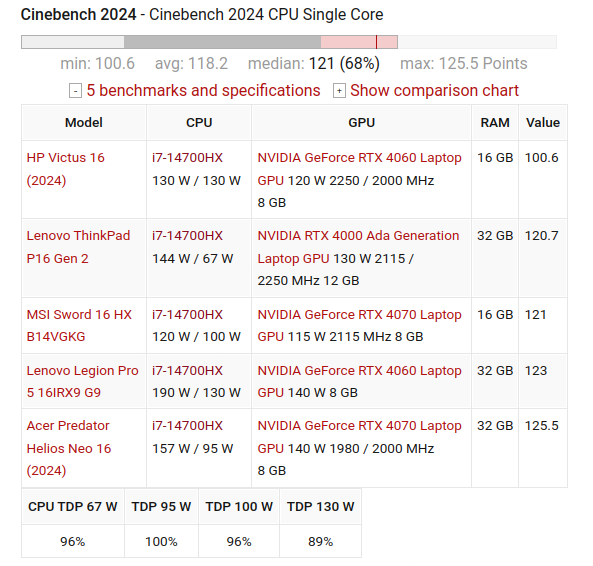Click the pink range segment of the bar
The height and width of the screenshot is (566, 593).
coord(359,42)
